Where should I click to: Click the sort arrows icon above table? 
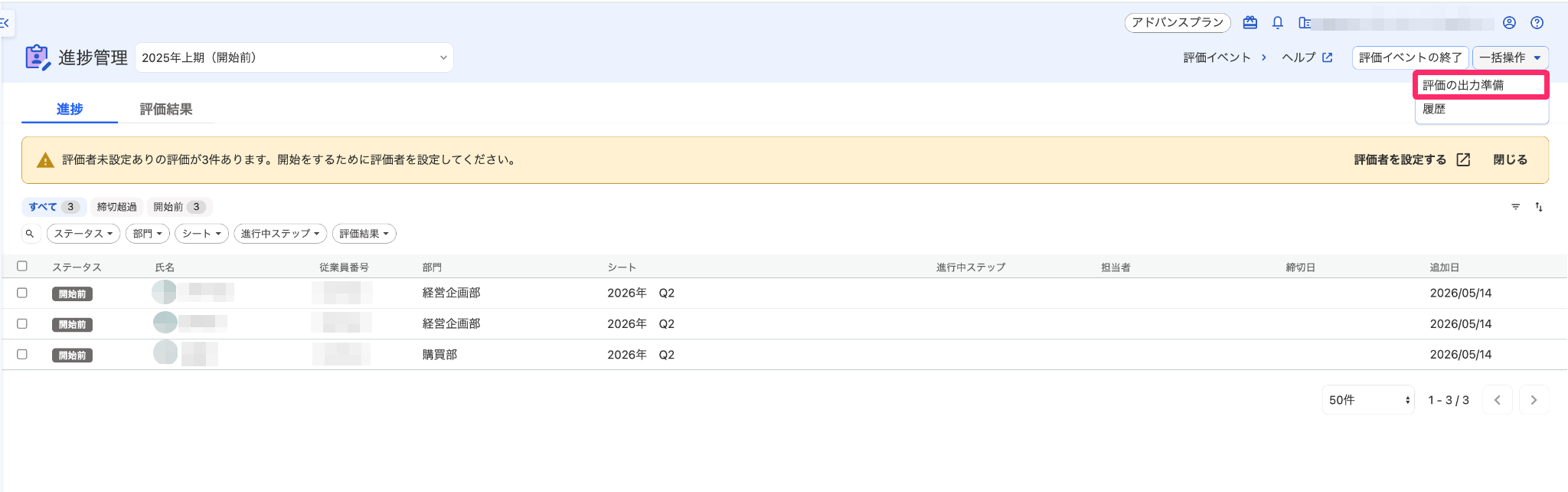(1538, 207)
